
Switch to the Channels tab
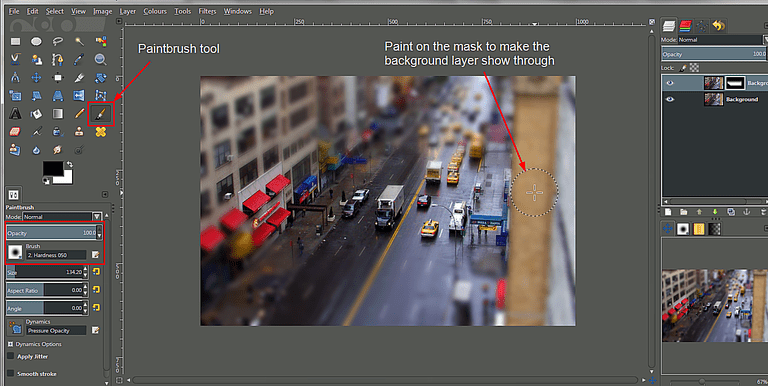685,25
